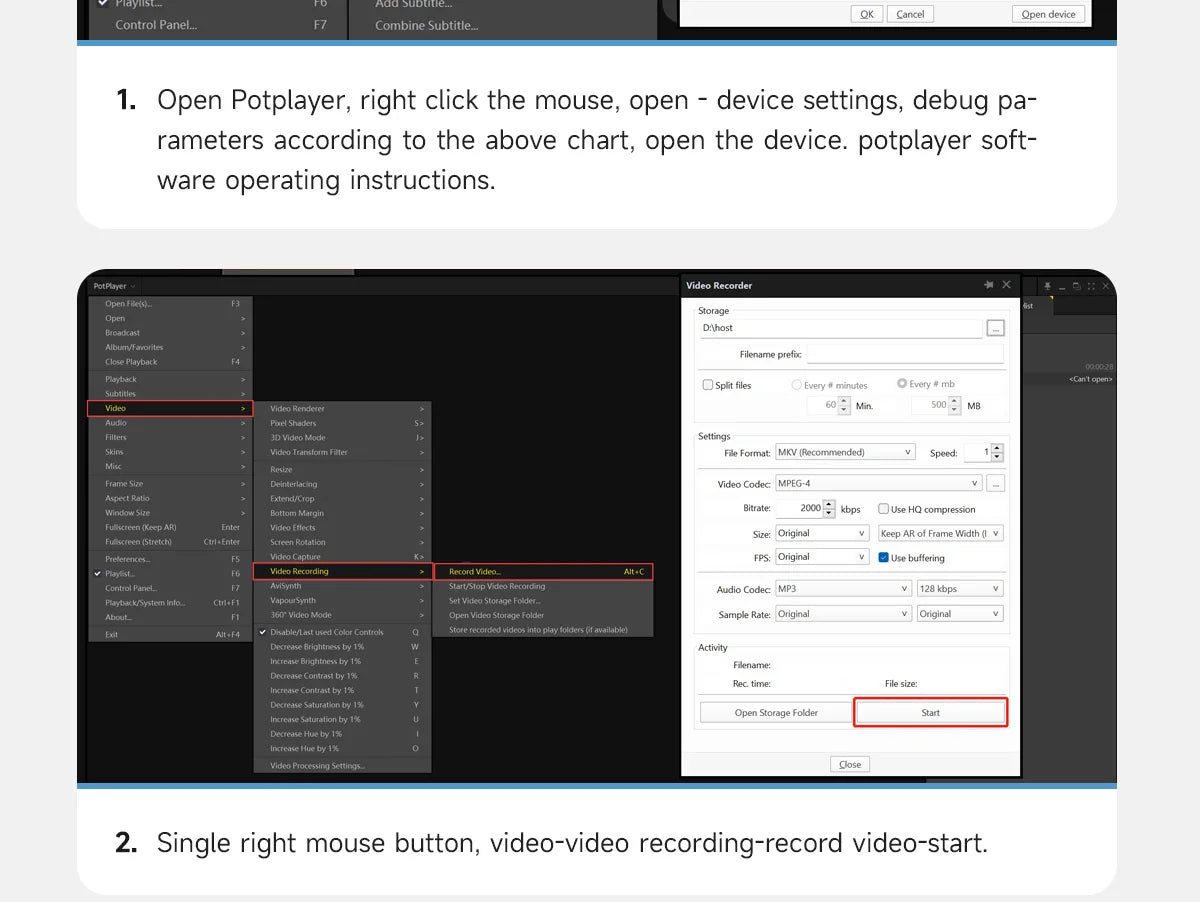Adjust the Bitrate 2000 spinner arrows

[830, 508]
